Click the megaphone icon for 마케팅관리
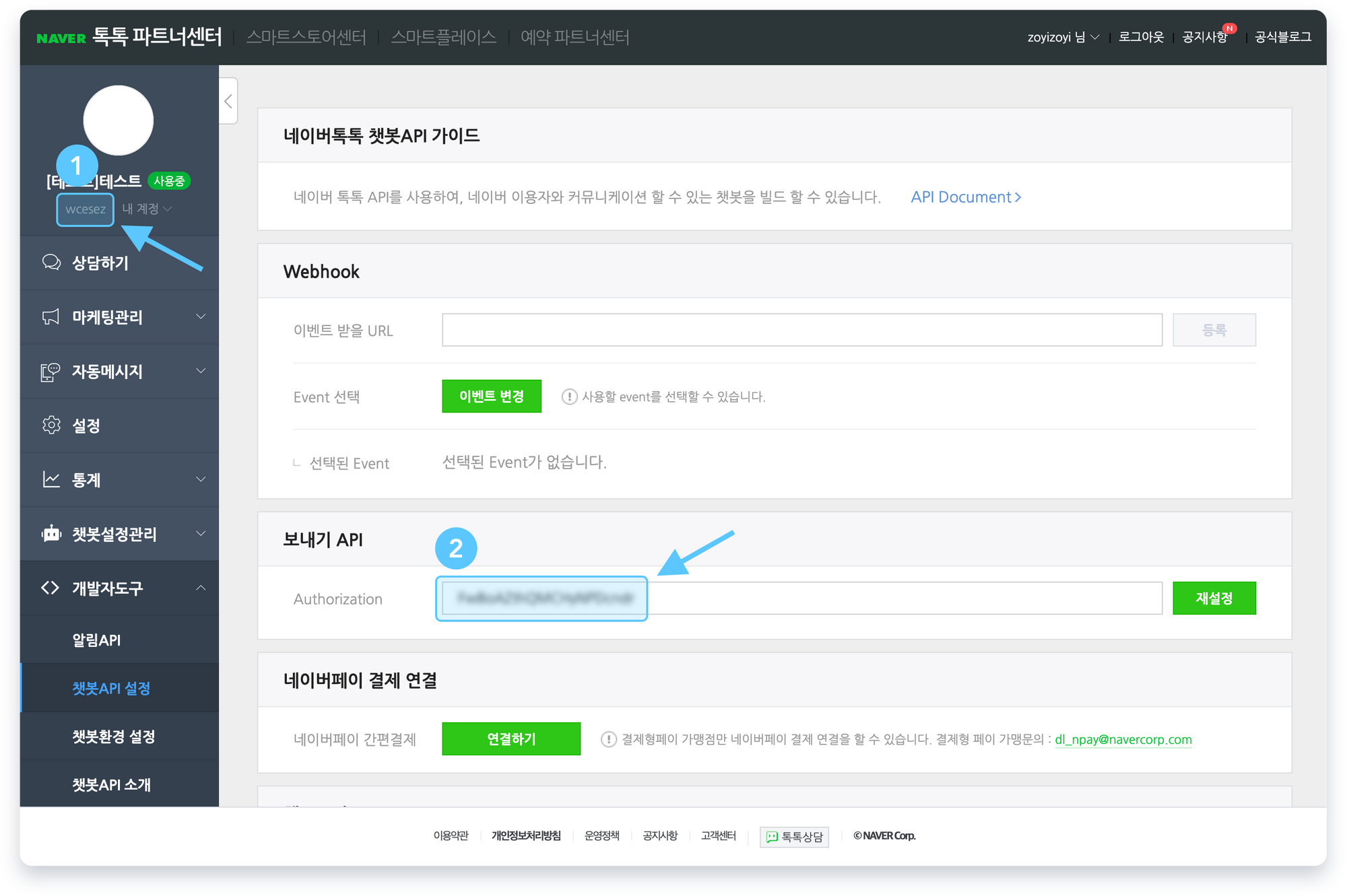Image resolution: width=1347 pixels, height=896 pixels. pos(51,317)
